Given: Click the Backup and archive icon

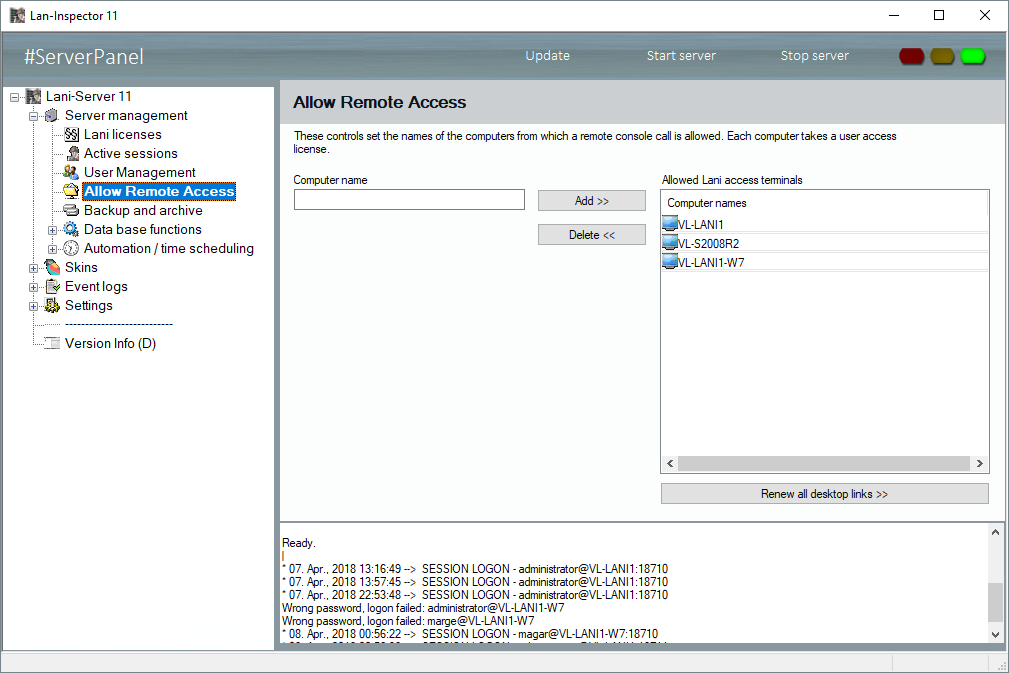Looking at the screenshot, I should 71,211.
